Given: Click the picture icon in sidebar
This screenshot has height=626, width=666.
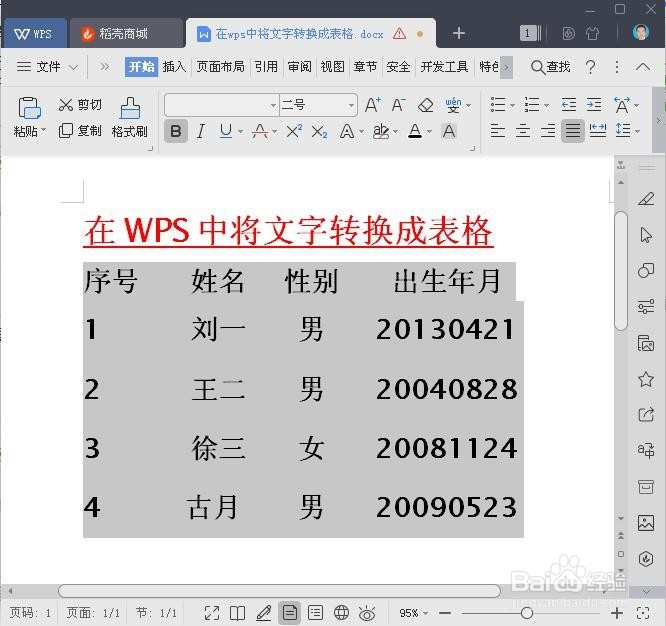Looking at the screenshot, I should pyautogui.click(x=646, y=523).
